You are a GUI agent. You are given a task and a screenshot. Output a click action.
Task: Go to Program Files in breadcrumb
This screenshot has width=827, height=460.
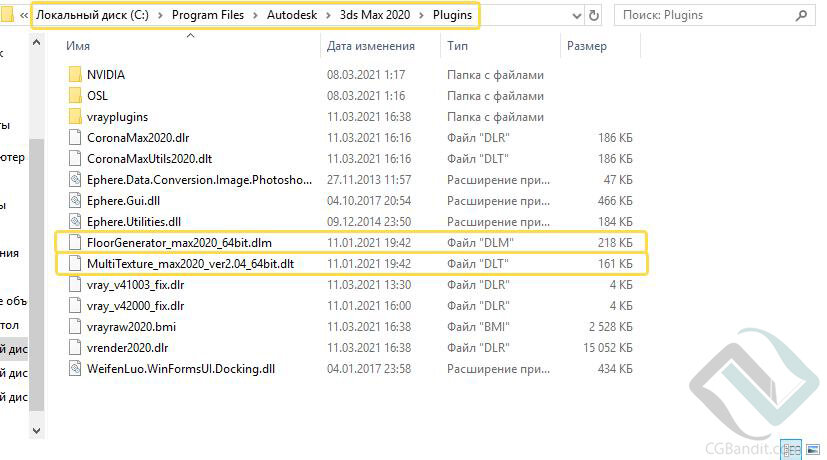[x=208, y=15]
